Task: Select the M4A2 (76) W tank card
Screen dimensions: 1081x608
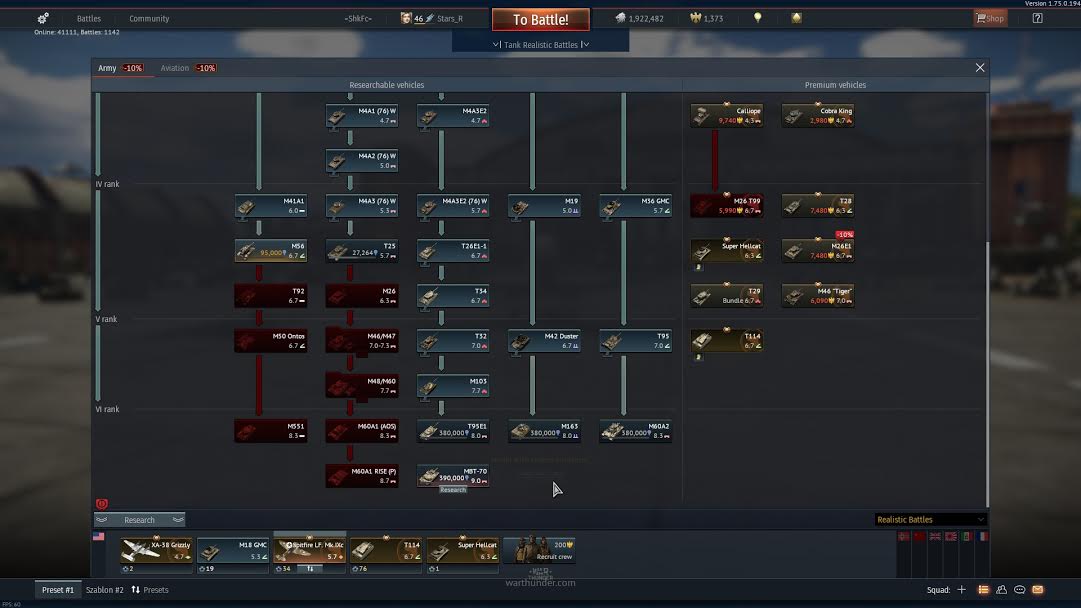Action: point(361,161)
